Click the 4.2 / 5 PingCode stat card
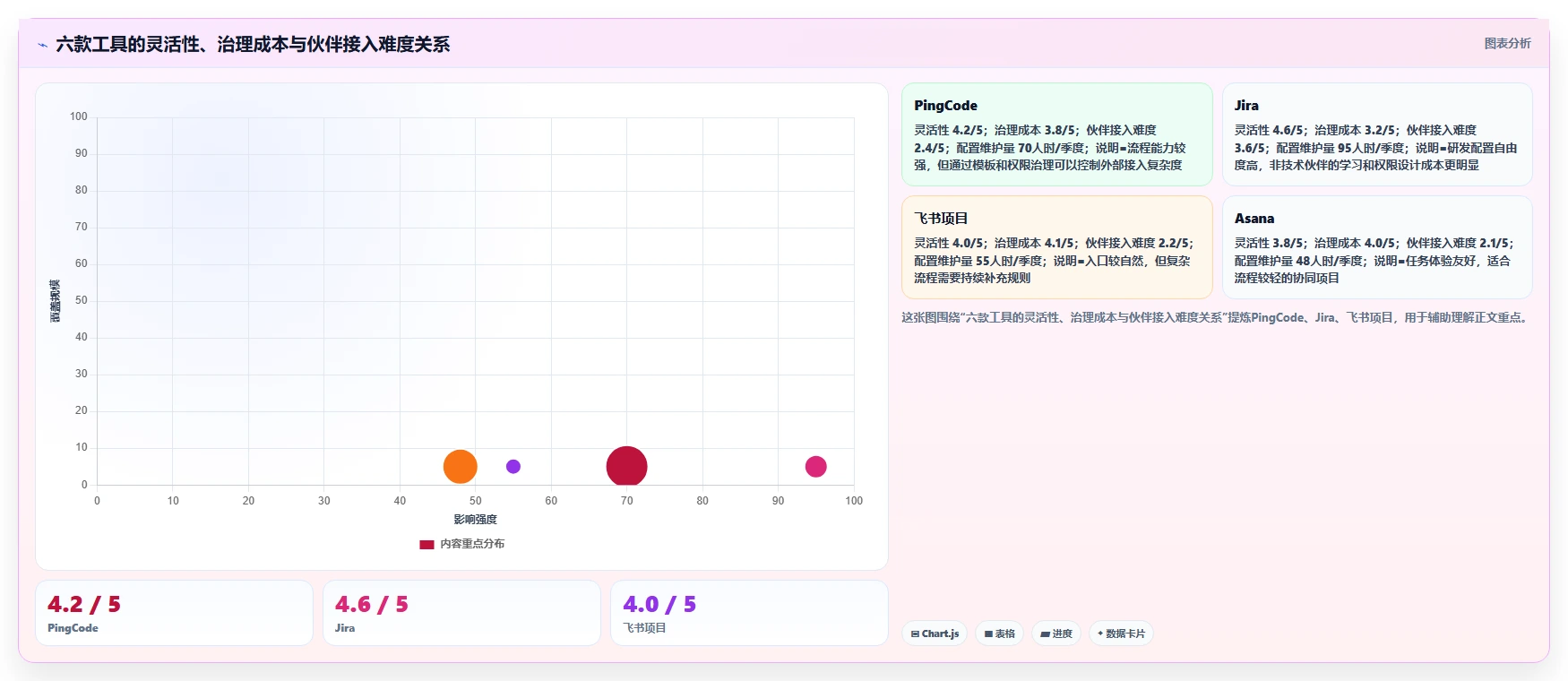This screenshot has height=681, width=1568. pos(174,613)
